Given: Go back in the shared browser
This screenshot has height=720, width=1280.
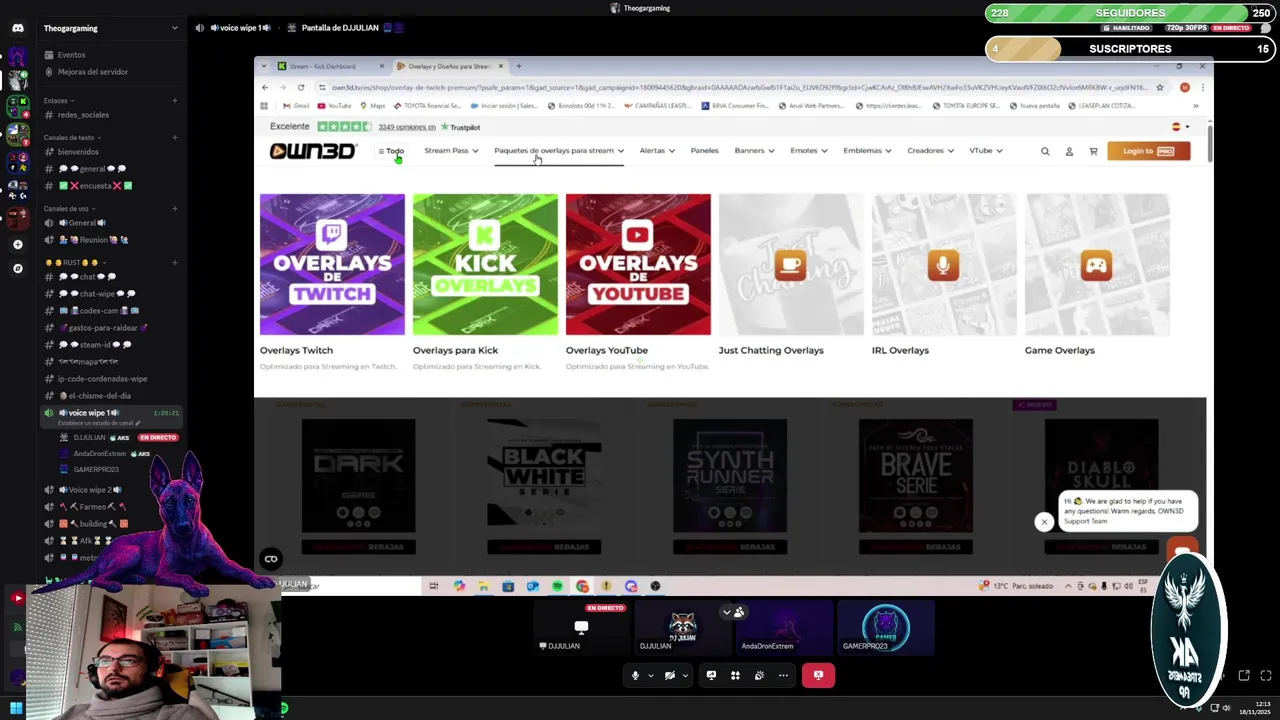Looking at the screenshot, I should (265, 87).
